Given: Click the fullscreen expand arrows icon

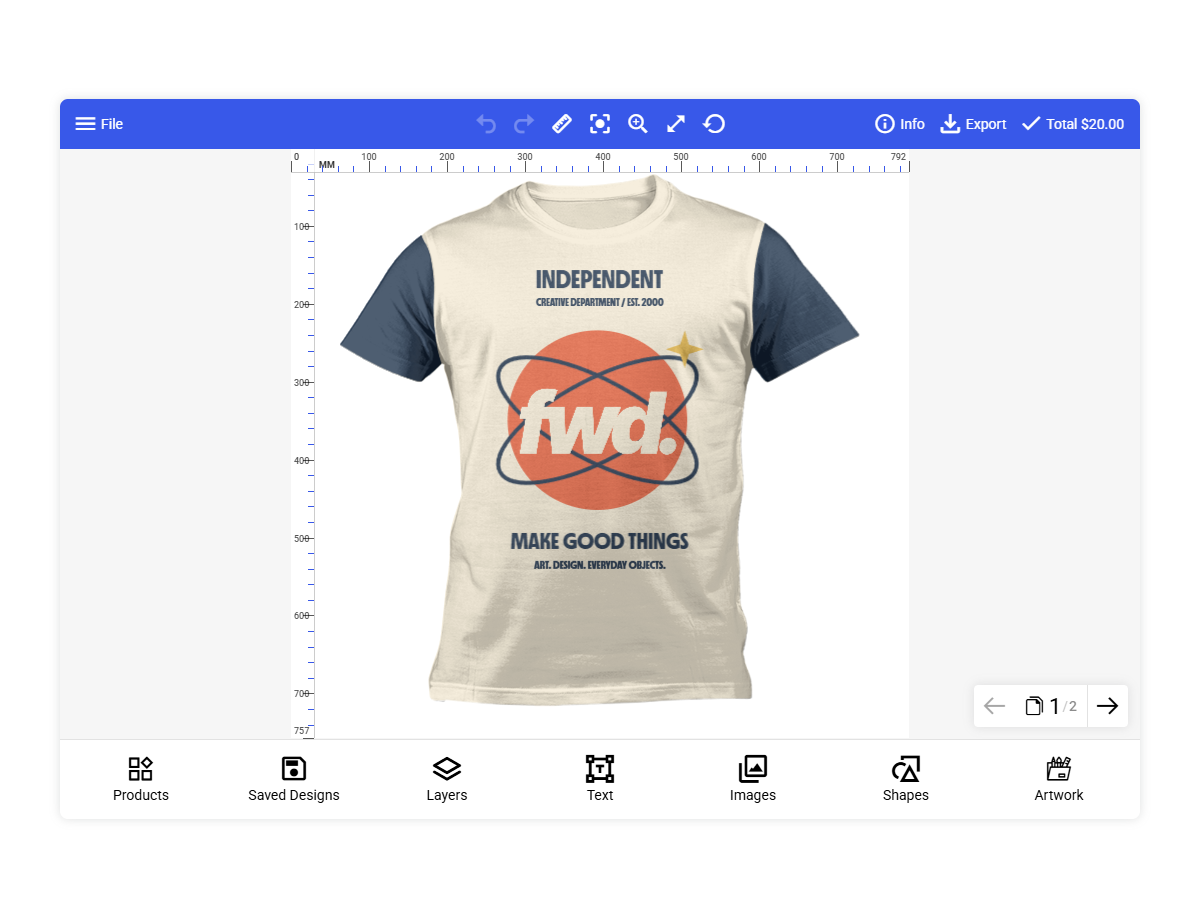Looking at the screenshot, I should click(x=676, y=124).
